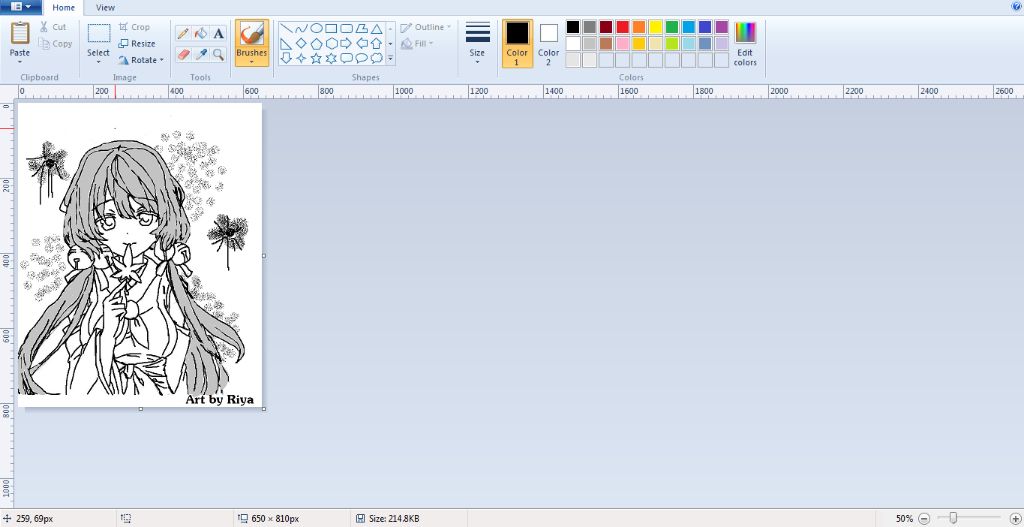Choose the Right triangle shape

286,44
